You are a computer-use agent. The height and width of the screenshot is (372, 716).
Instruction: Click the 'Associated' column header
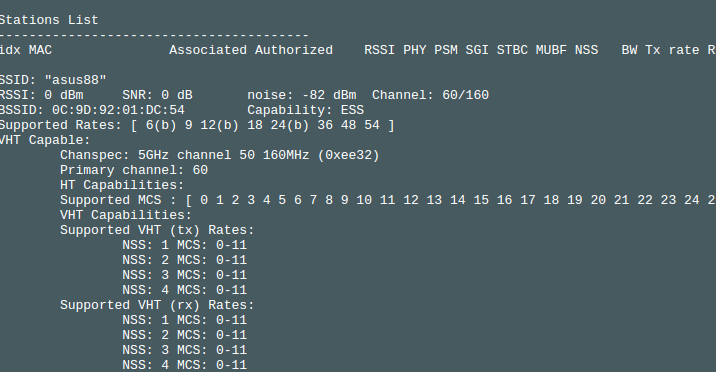pos(208,50)
